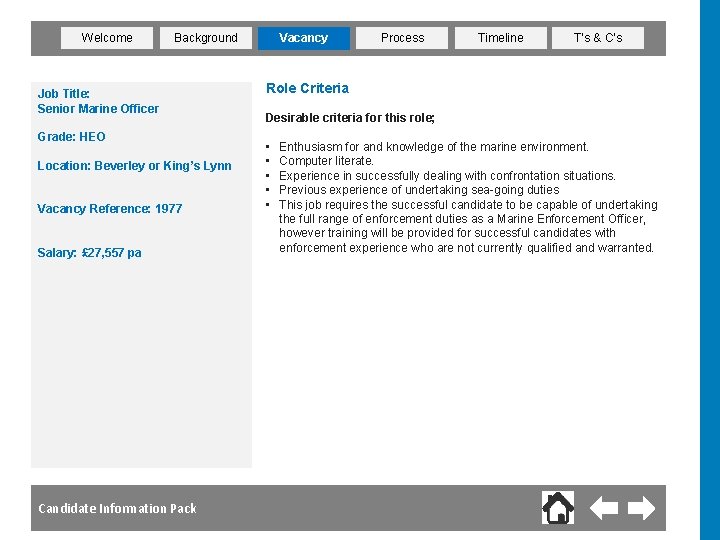This screenshot has width=720, height=540.
Task: Click the left arrow for previous page
Action: click(603, 508)
